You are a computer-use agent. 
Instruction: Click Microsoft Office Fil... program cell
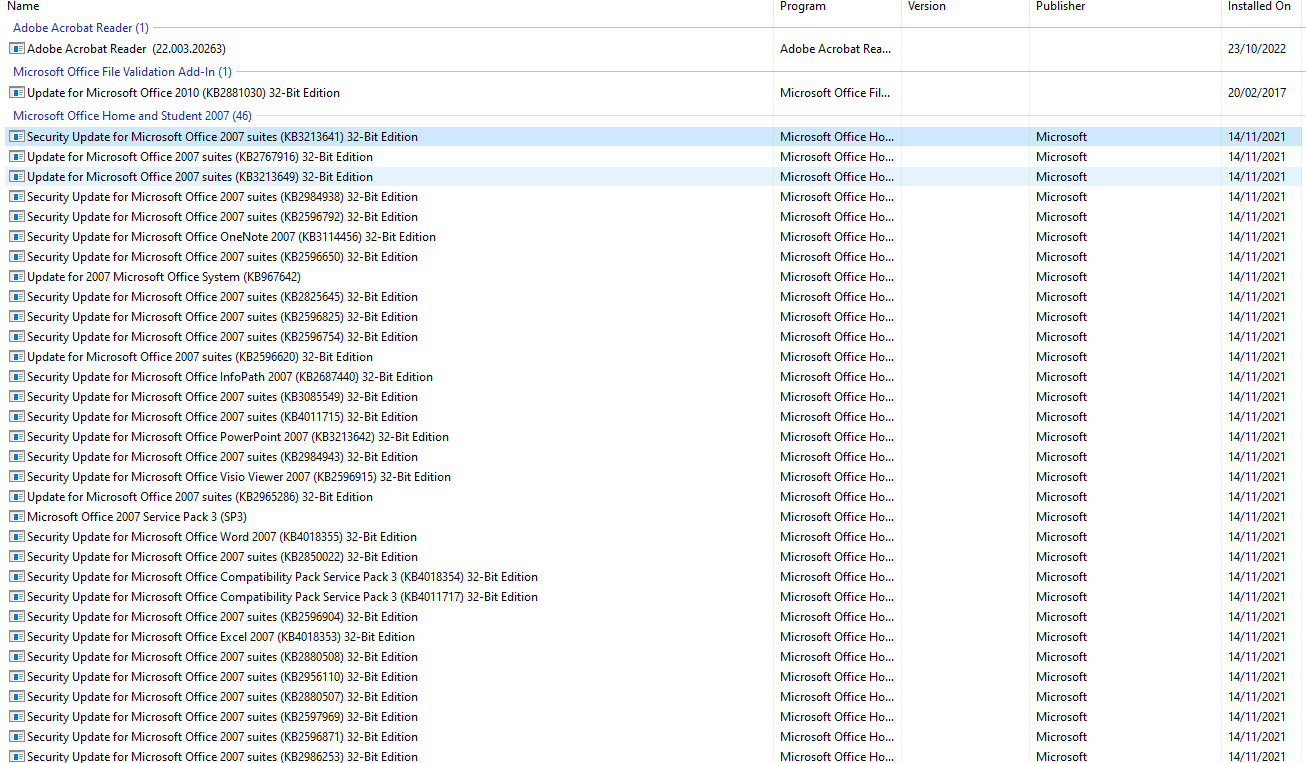pos(835,92)
